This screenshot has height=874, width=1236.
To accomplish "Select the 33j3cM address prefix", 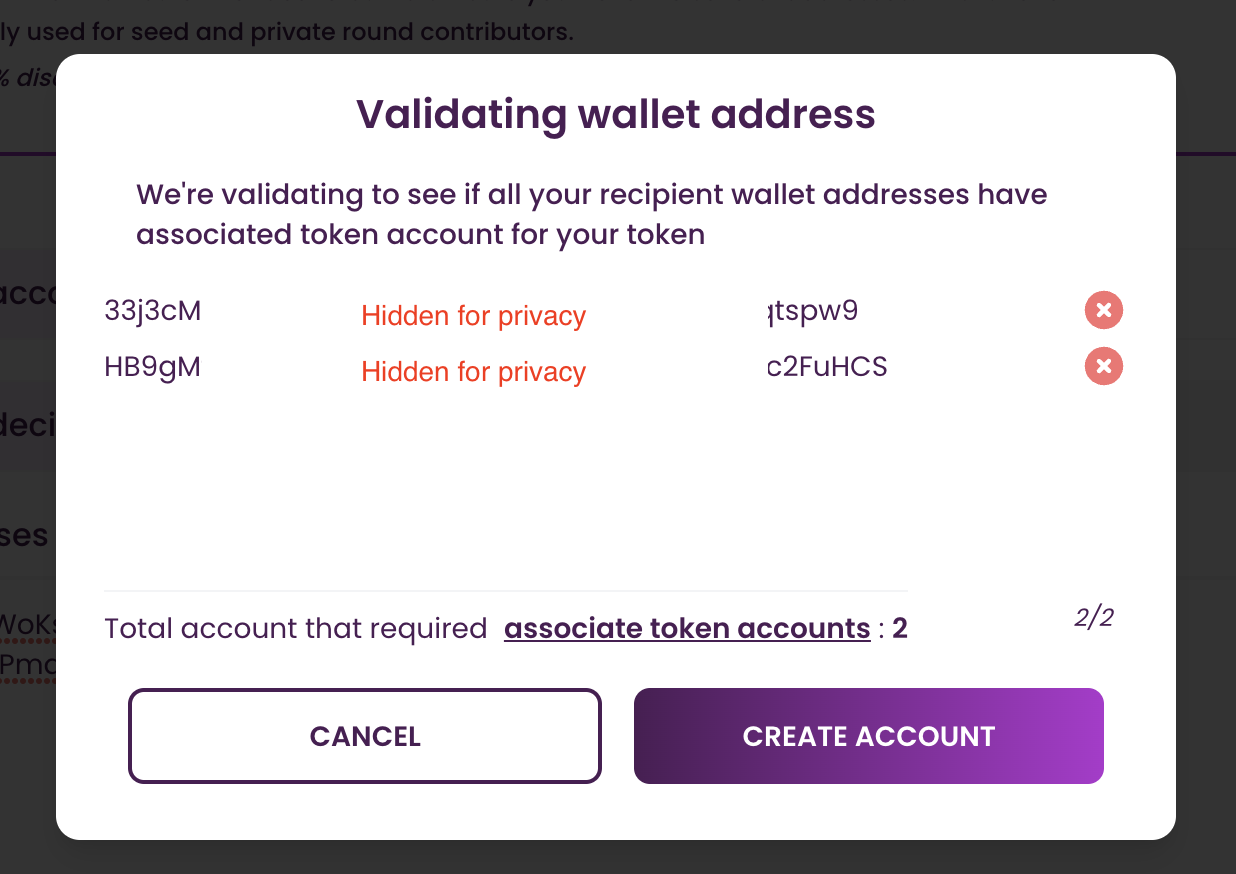I will (x=153, y=311).
